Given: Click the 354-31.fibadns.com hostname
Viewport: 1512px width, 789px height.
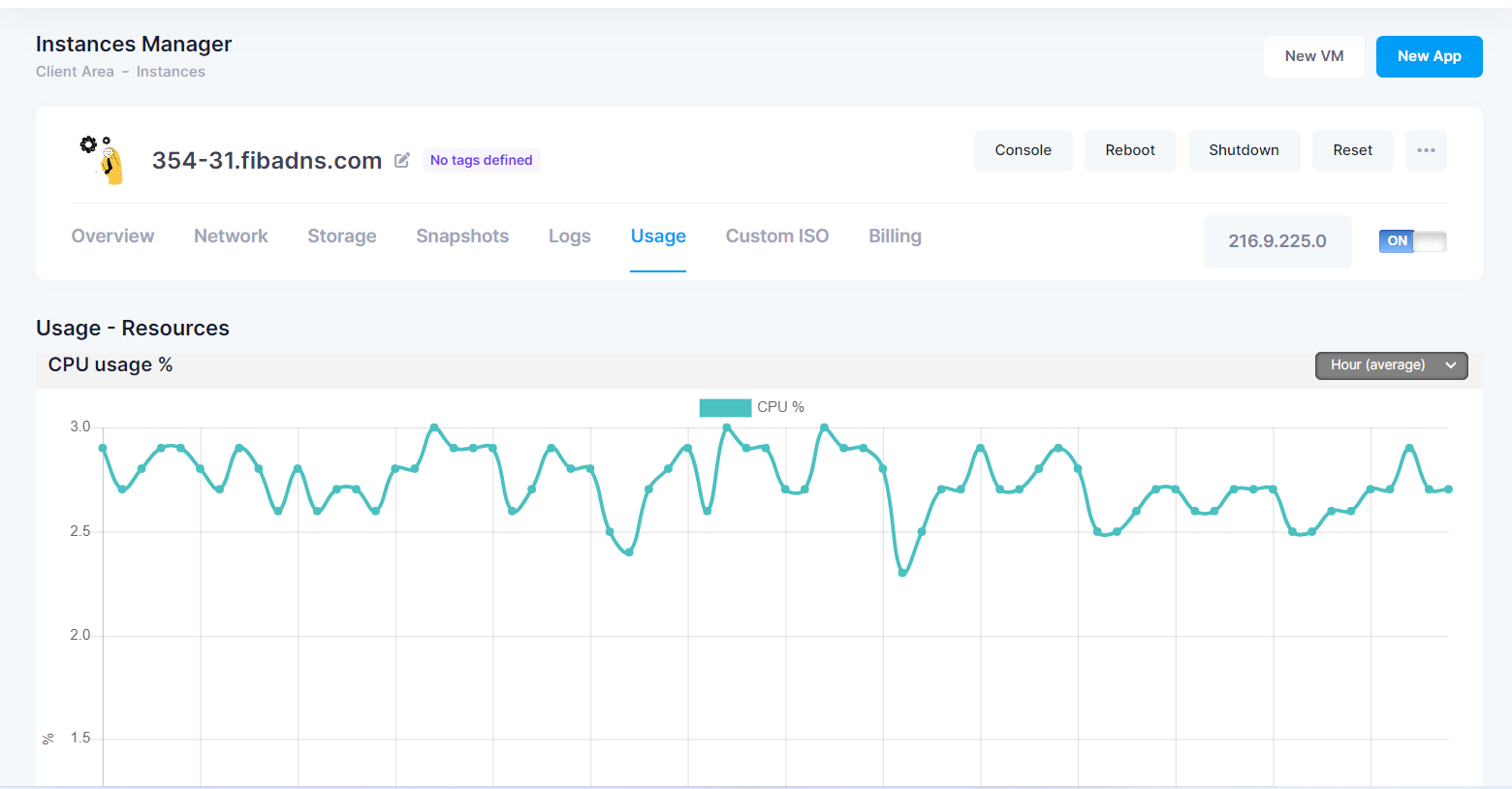Looking at the screenshot, I should 267,160.
